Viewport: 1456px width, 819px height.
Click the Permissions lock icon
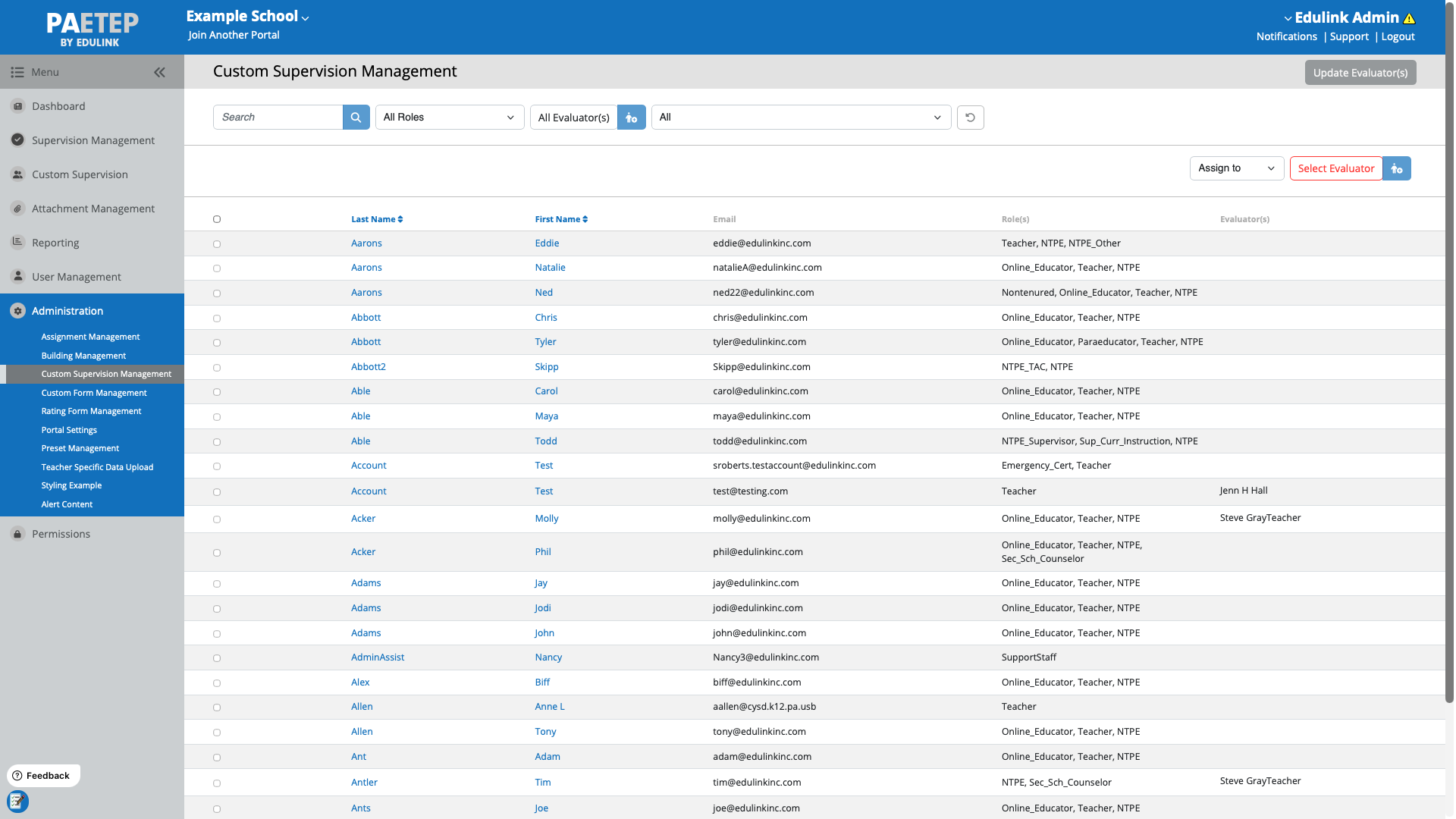click(18, 534)
